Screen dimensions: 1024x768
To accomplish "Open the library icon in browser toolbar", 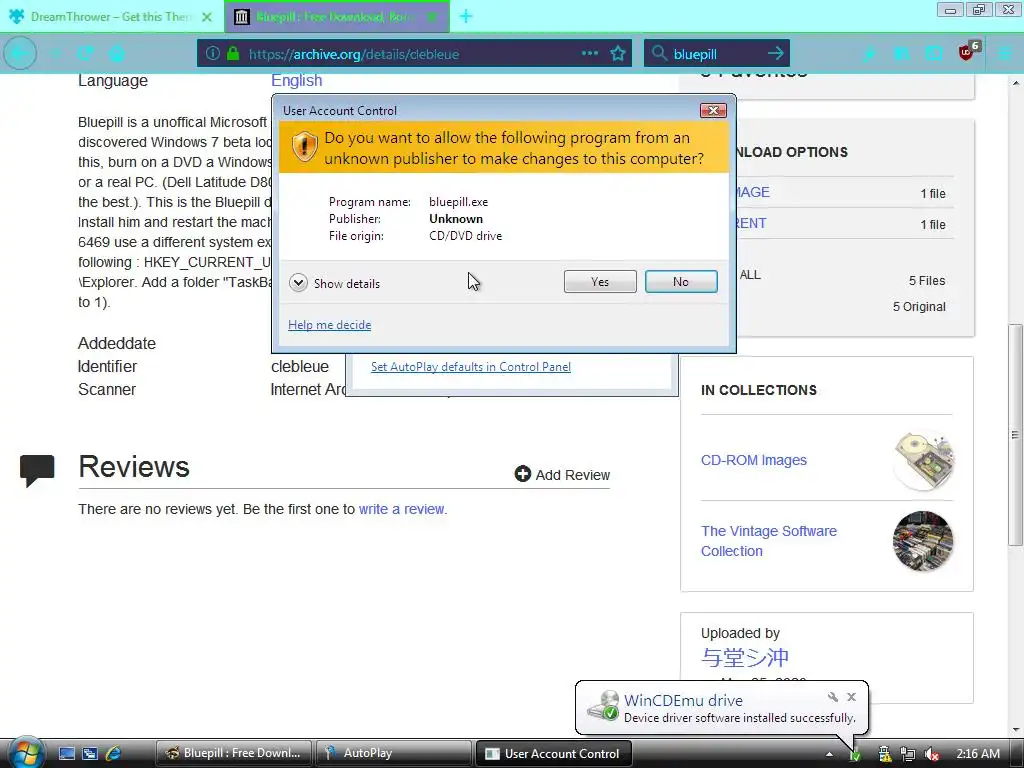I will (x=902, y=54).
